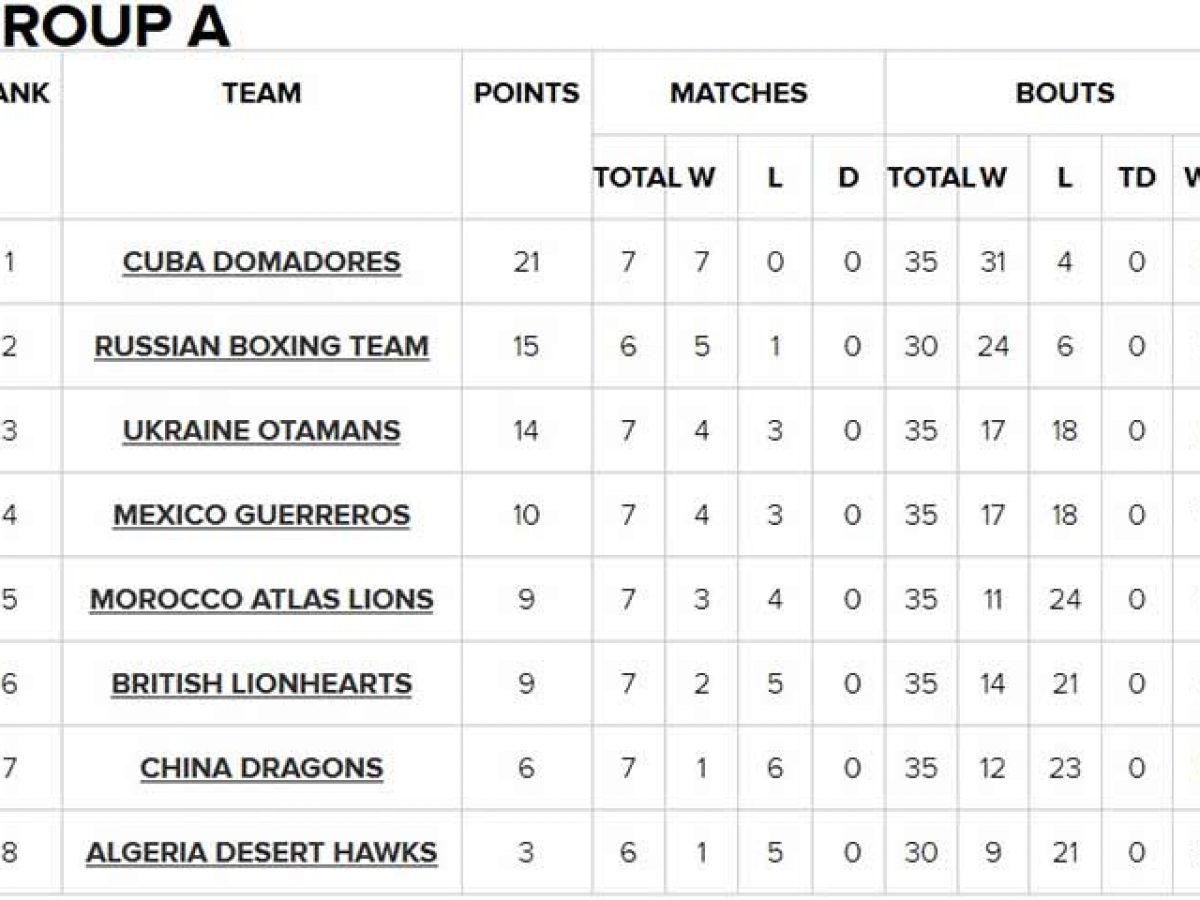Click the BOUTS group header

point(1065,93)
